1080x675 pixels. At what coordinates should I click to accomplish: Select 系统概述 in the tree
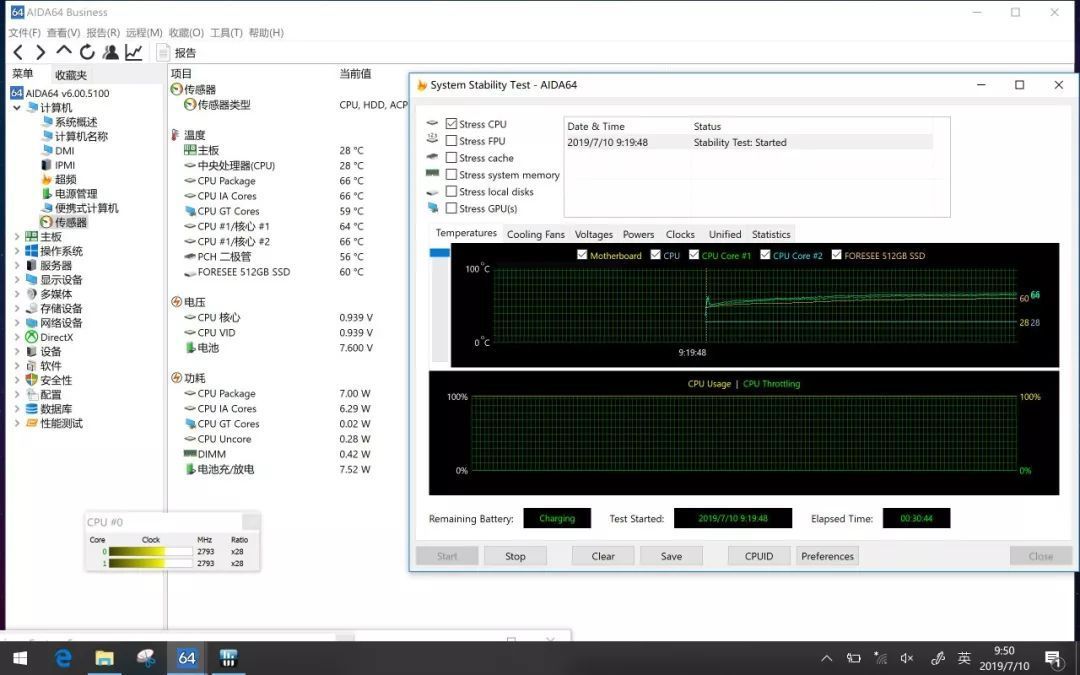70,122
